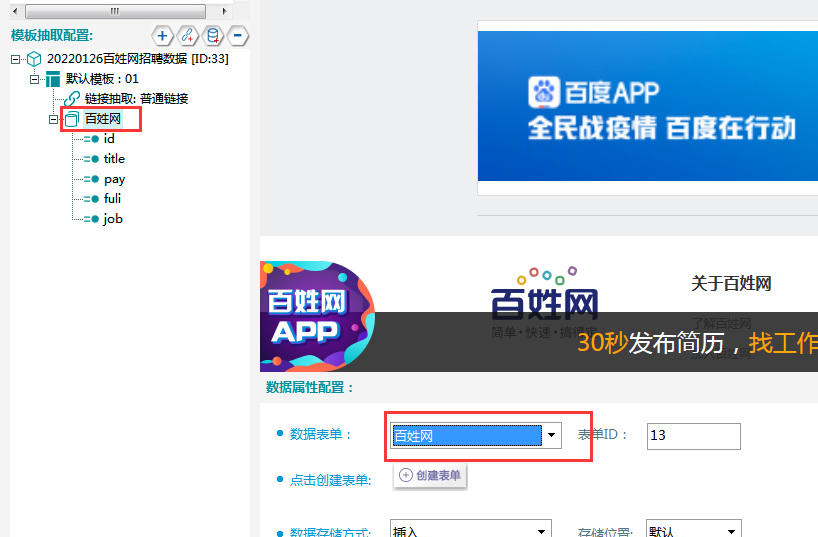Click the 百姓网 data node icon

[x=72, y=119]
